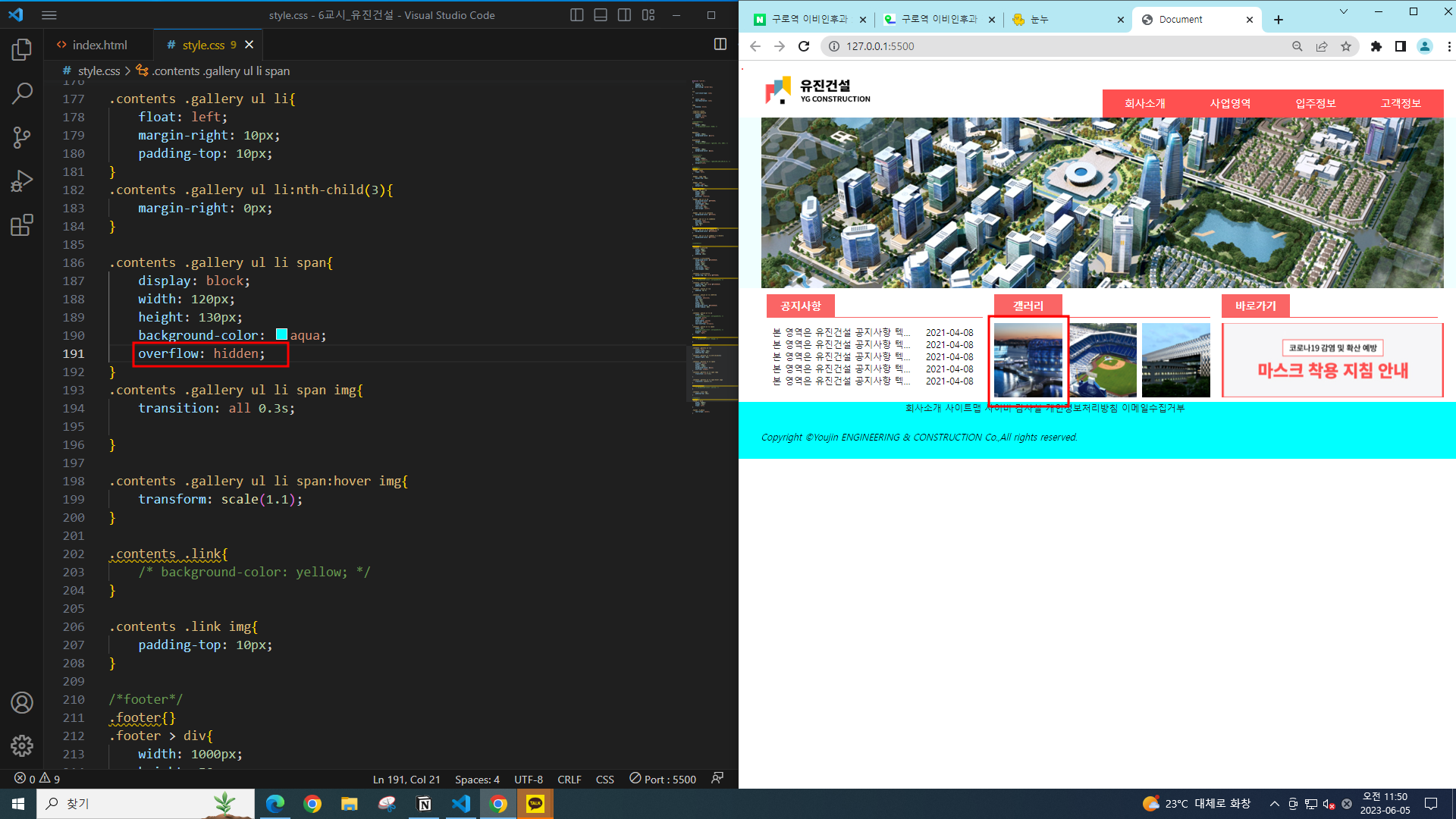Click the aqua color swatch in code

281,334
